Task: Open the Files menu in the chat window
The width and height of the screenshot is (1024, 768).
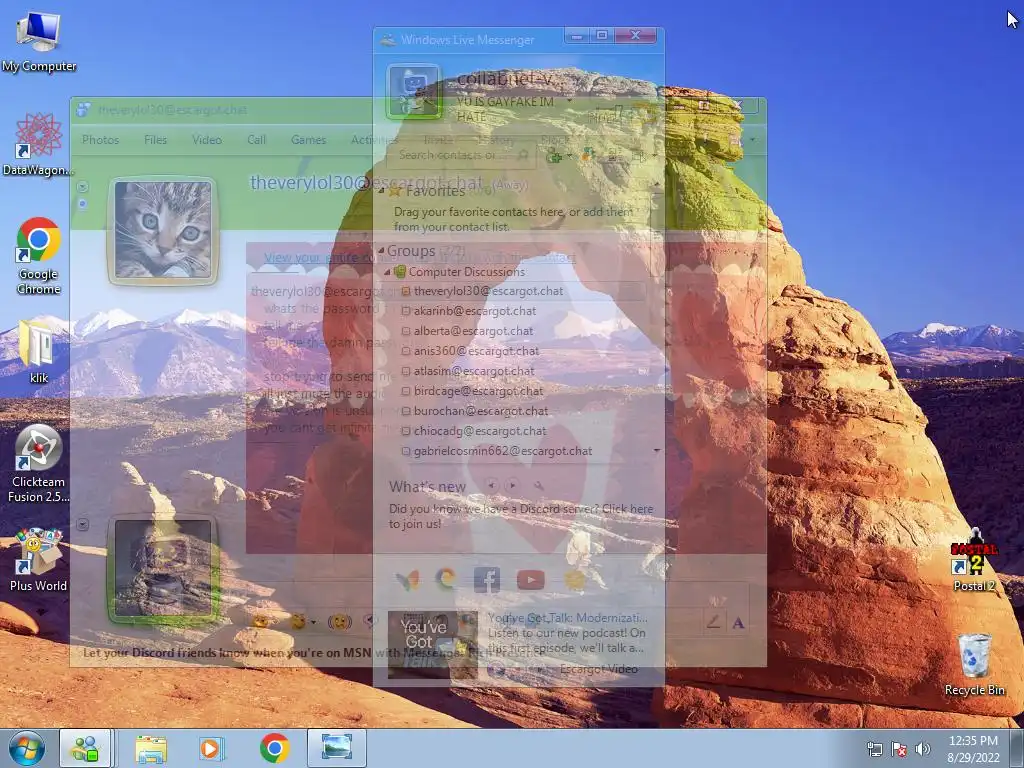Action: pos(155,139)
